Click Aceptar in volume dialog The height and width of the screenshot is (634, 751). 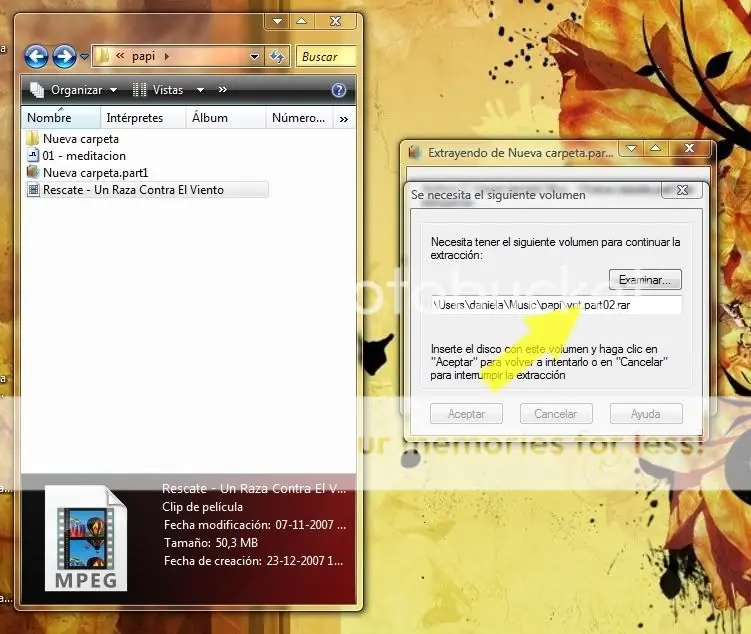tap(466, 414)
